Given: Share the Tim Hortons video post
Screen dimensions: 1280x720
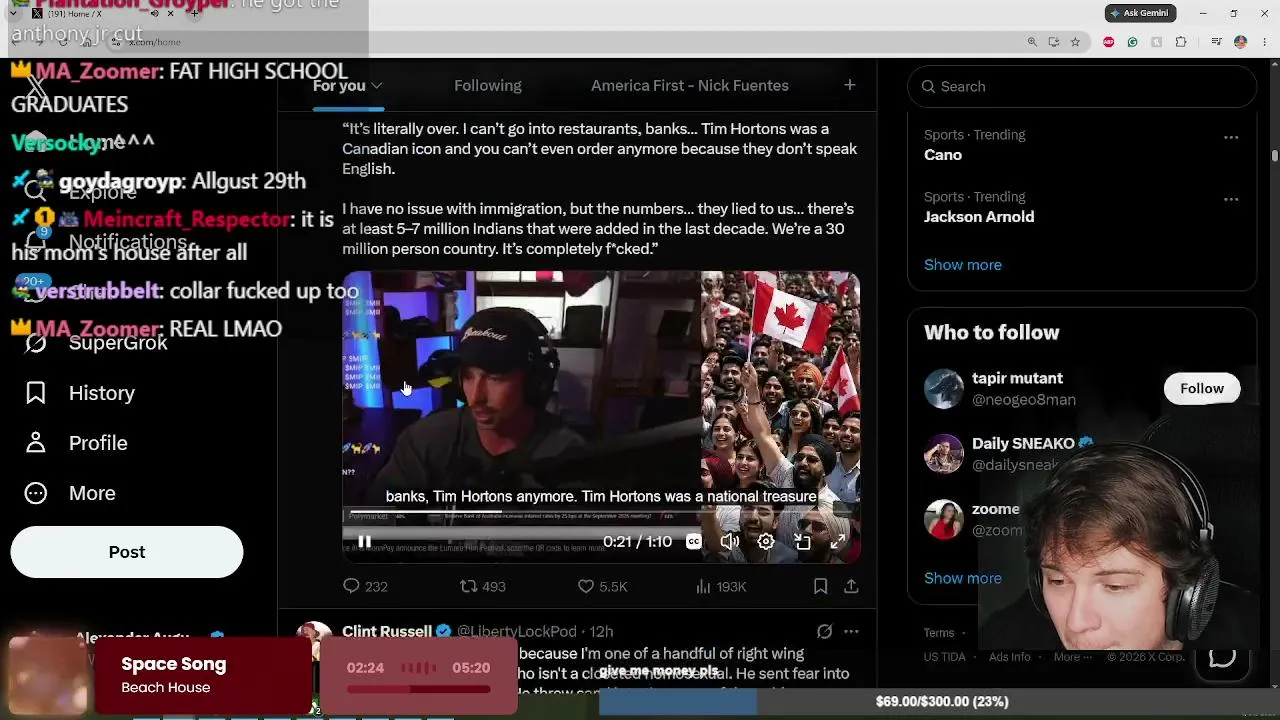Looking at the screenshot, I should click(851, 586).
